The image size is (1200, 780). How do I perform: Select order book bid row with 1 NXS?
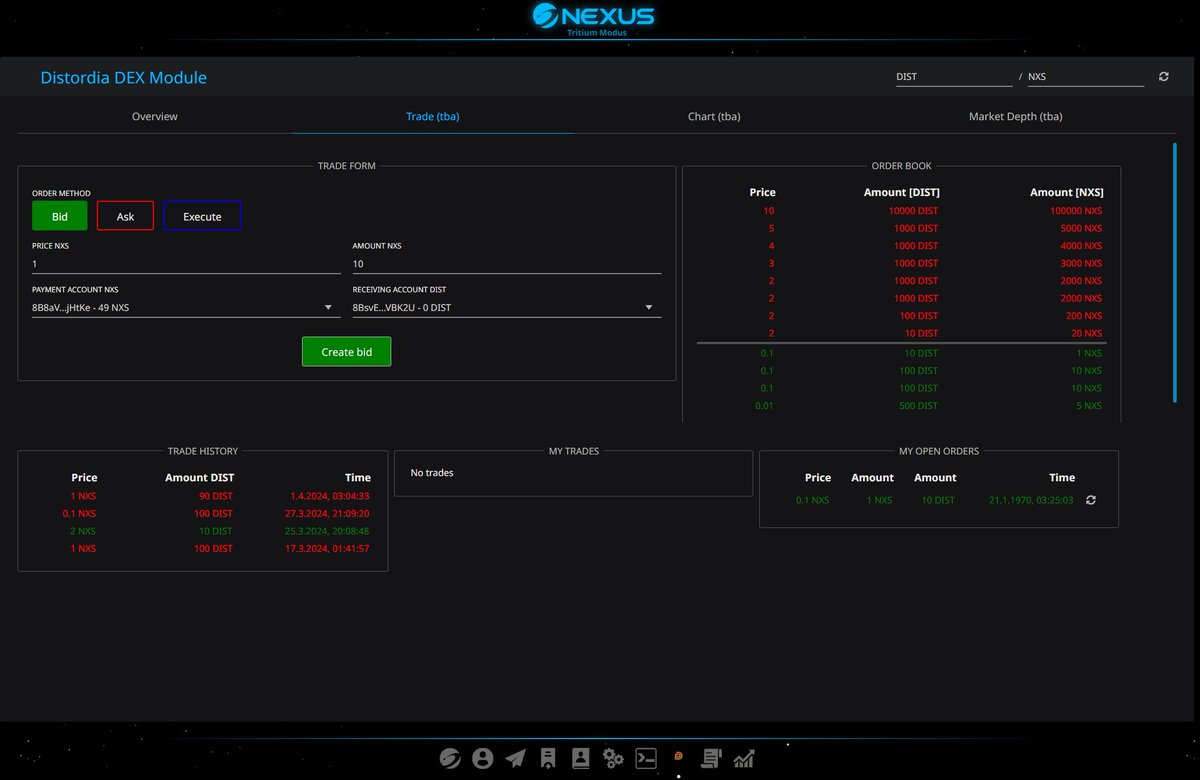(x=900, y=353)
